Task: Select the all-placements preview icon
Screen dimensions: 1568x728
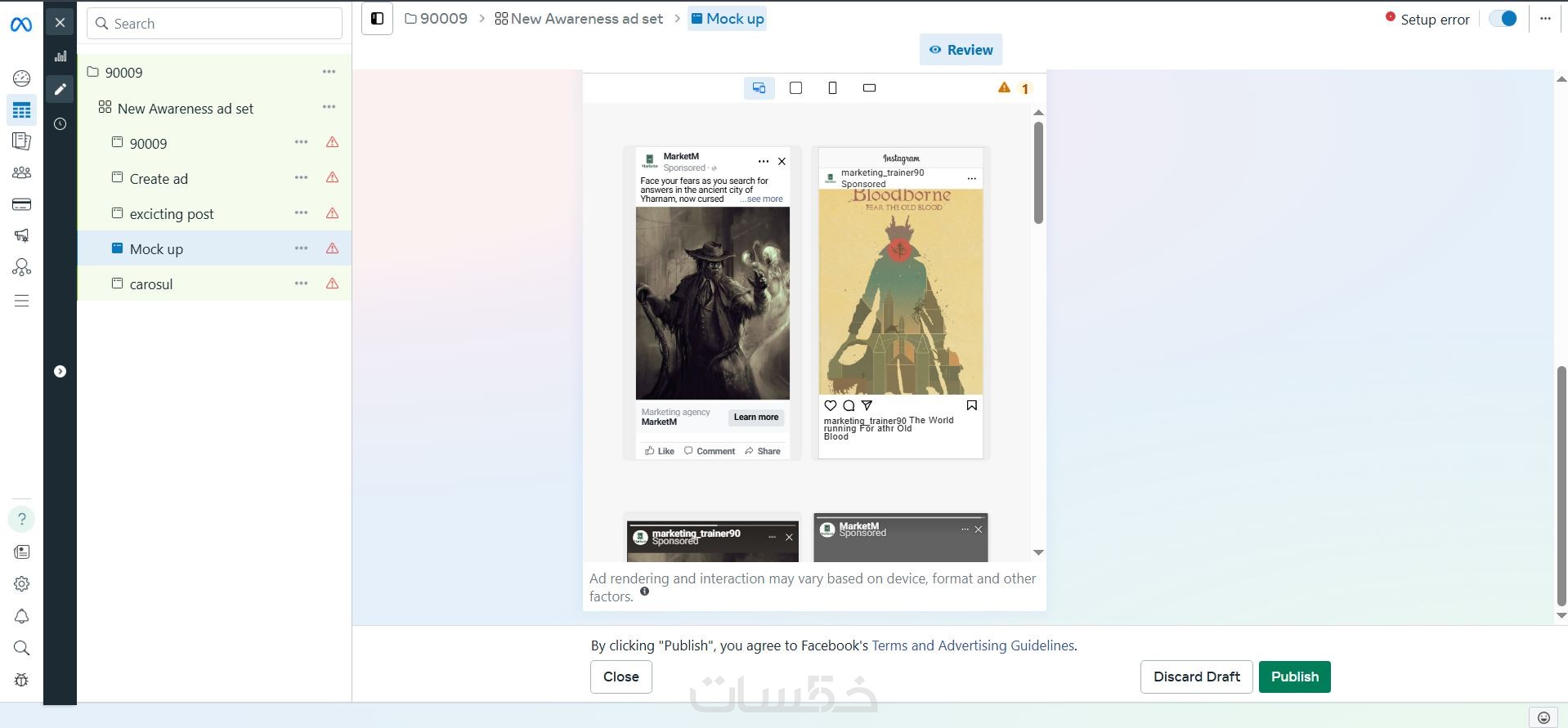Action: click(759, 88)
